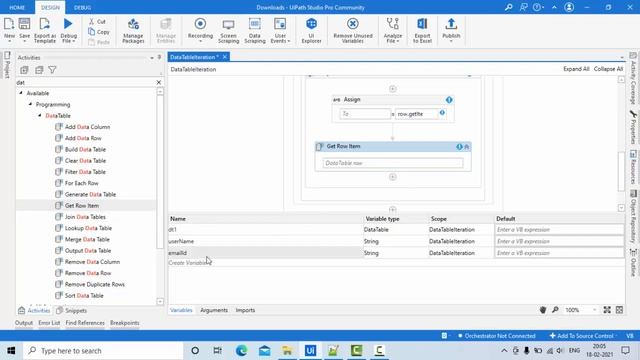Open Microsoft Edge from the taskbar
The height and width of the screenshot is (360, 640).
[x=241, y=351]
